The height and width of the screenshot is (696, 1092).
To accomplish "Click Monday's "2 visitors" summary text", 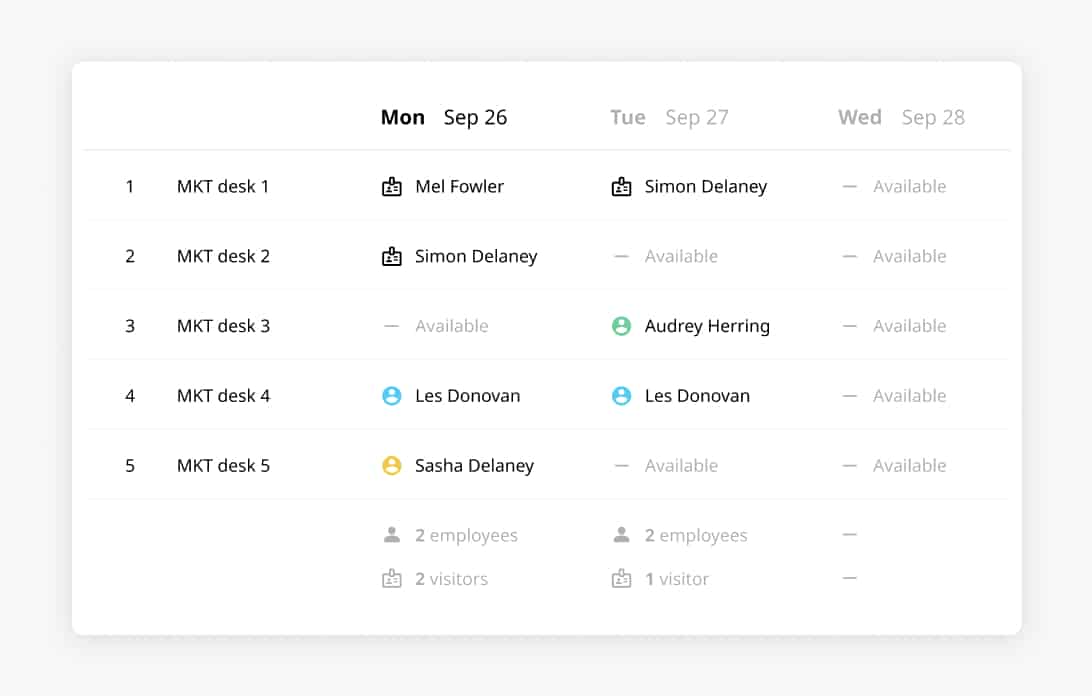I will click(x=451, y=579).
